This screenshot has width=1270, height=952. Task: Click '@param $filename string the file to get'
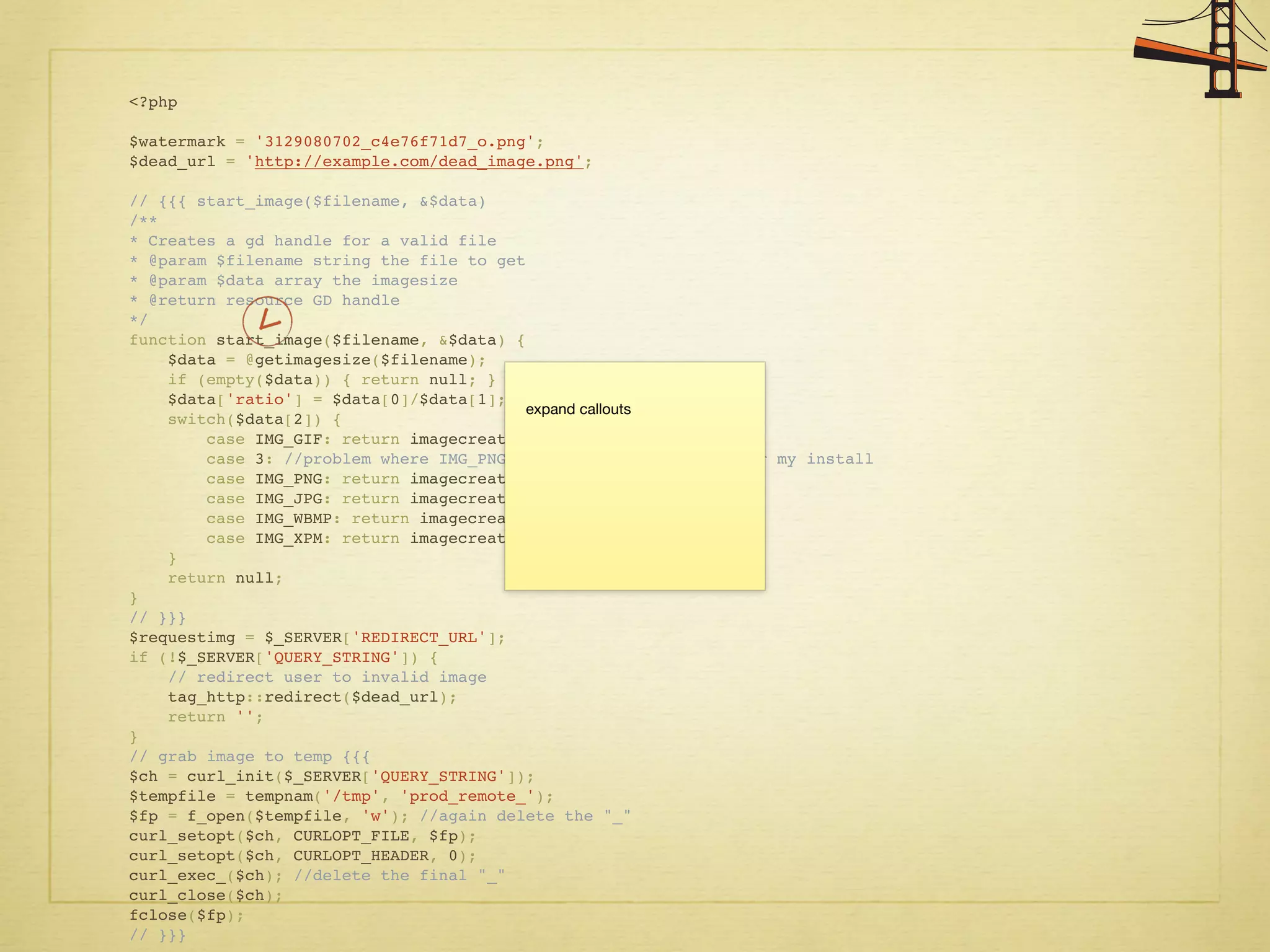[x=337, y=261]
